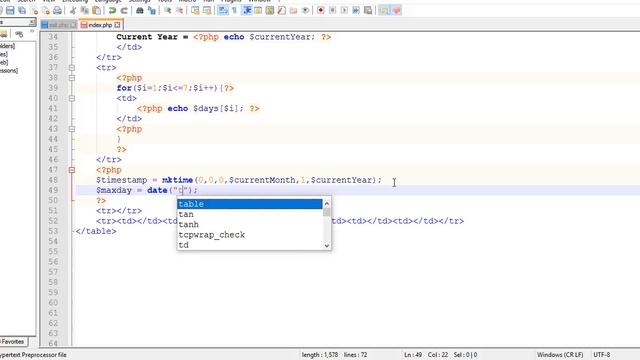The width and height of the screenshot is (640, 360).
Task: Click the macro Playback icon
Action: click(x=344, y=10)
